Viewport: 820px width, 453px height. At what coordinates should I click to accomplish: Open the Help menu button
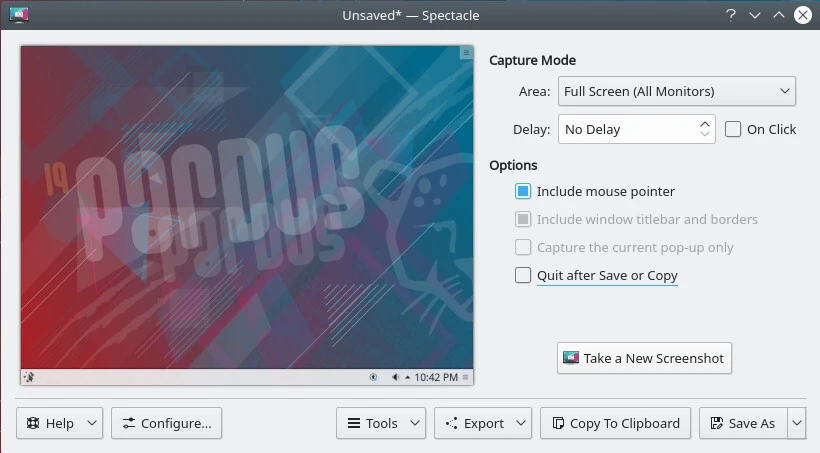click(60, 423)
